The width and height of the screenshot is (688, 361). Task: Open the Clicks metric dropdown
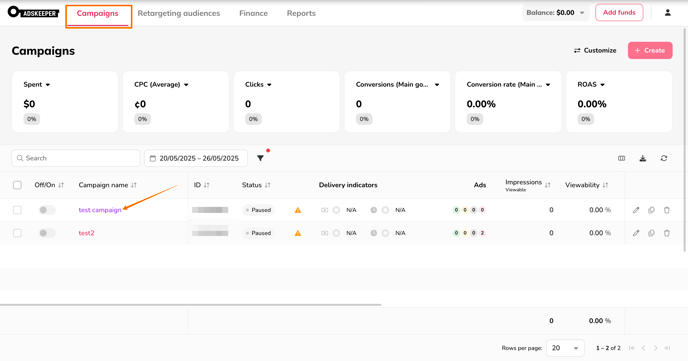coord(258,84)
